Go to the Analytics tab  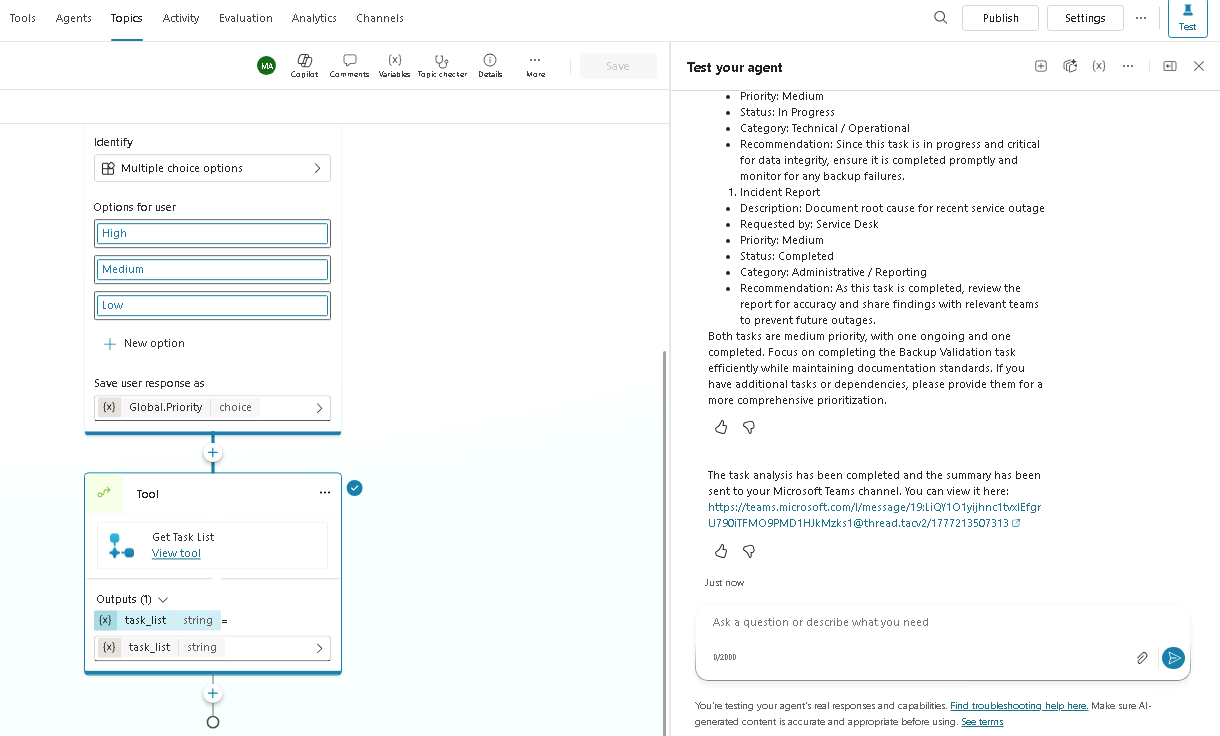click(x=314, y=18)
